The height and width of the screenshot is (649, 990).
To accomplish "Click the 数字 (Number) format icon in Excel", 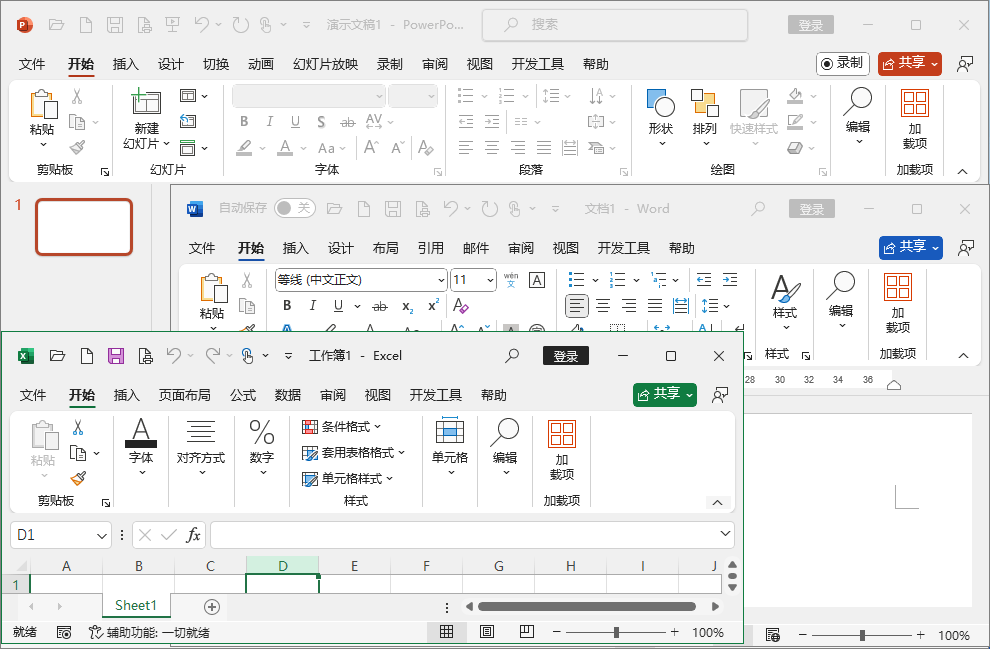I will (261, 448).
